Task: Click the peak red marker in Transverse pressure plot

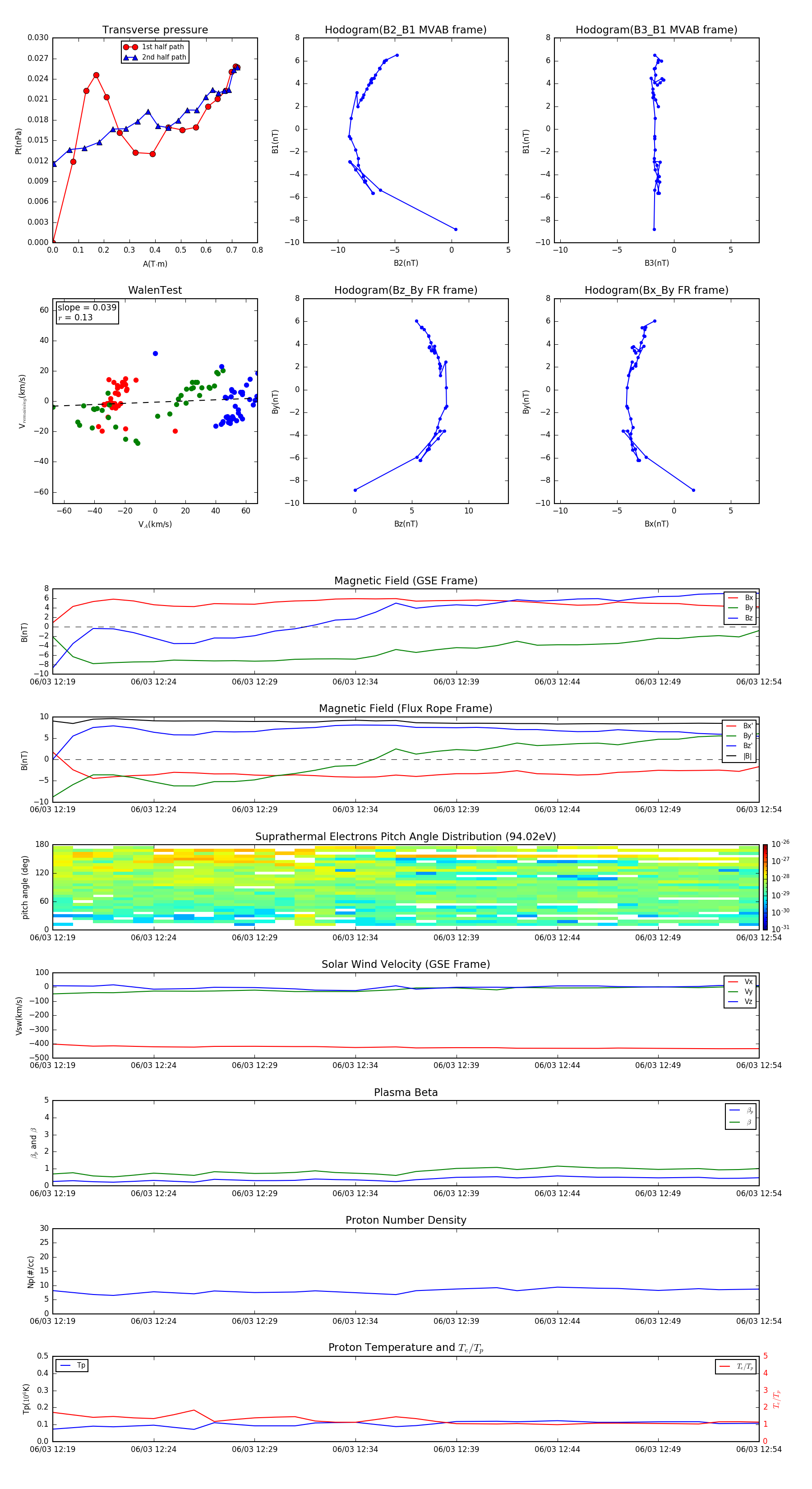Action: pyautogui.click(x=235, y=67)
